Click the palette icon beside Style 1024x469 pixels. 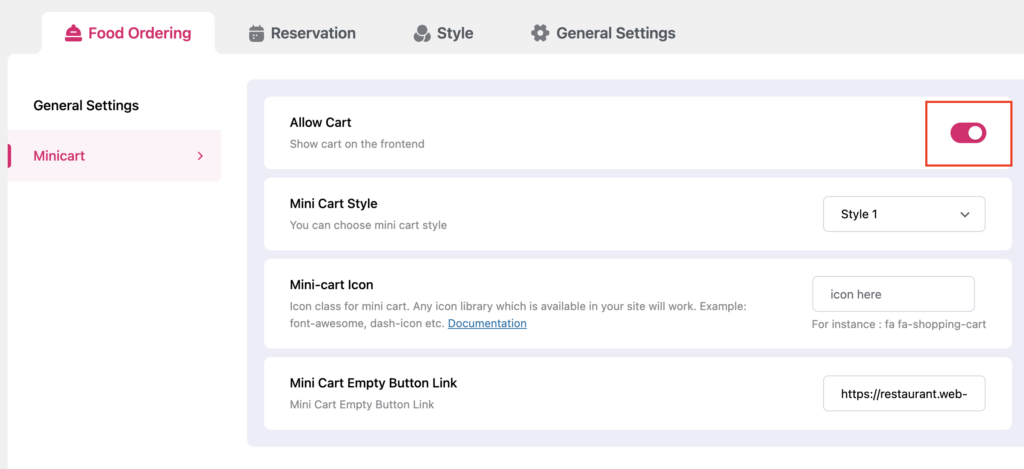[x=422, y=33]
